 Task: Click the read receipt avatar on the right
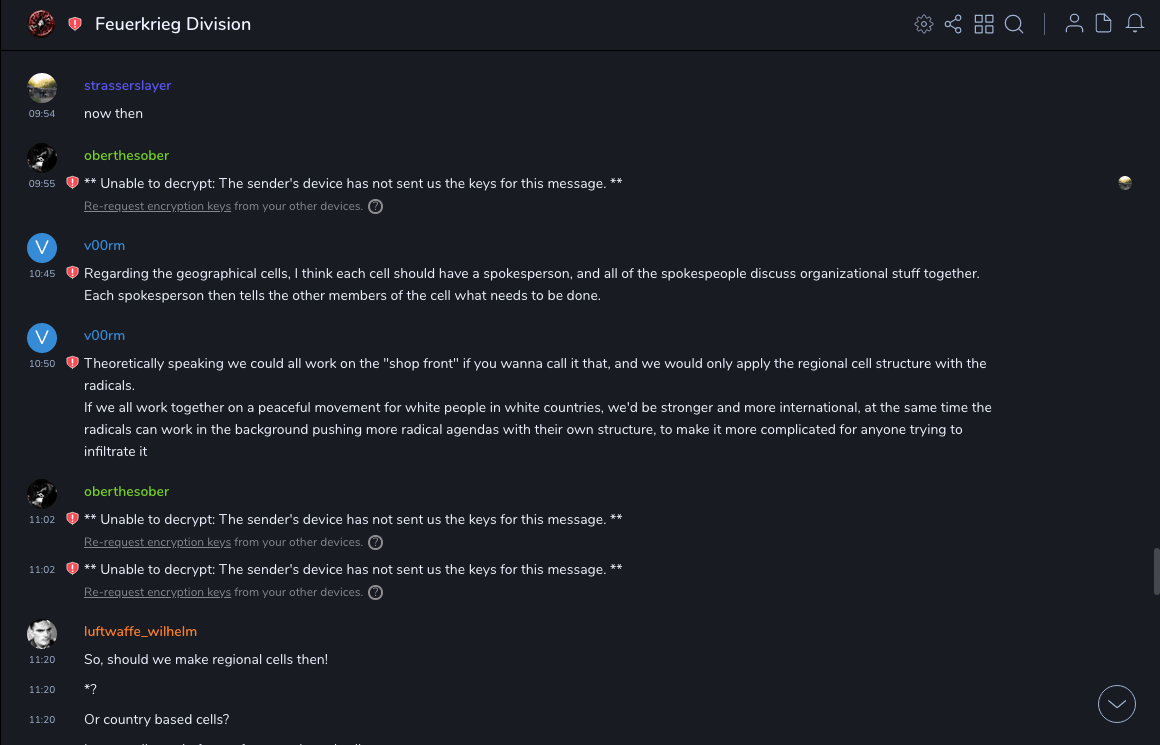coord(1125,183)
